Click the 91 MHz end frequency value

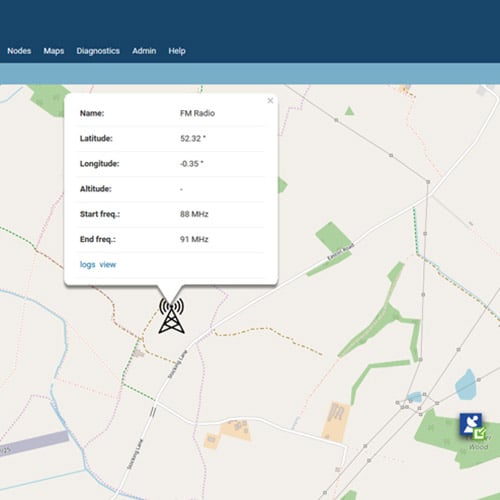coord(194,239)
